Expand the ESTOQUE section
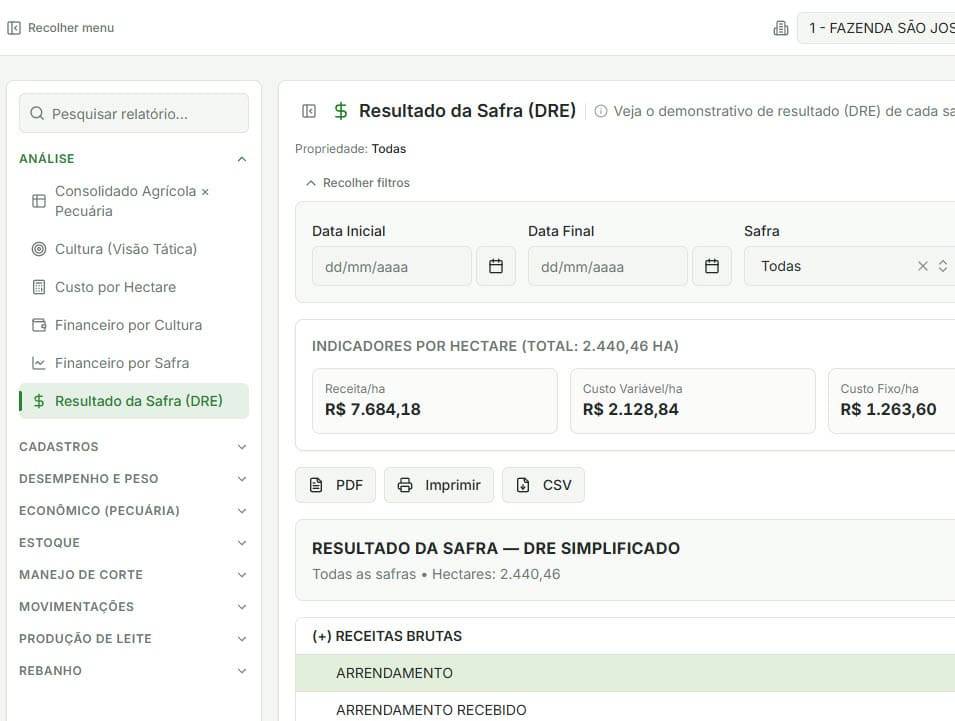 click(133, 543)
